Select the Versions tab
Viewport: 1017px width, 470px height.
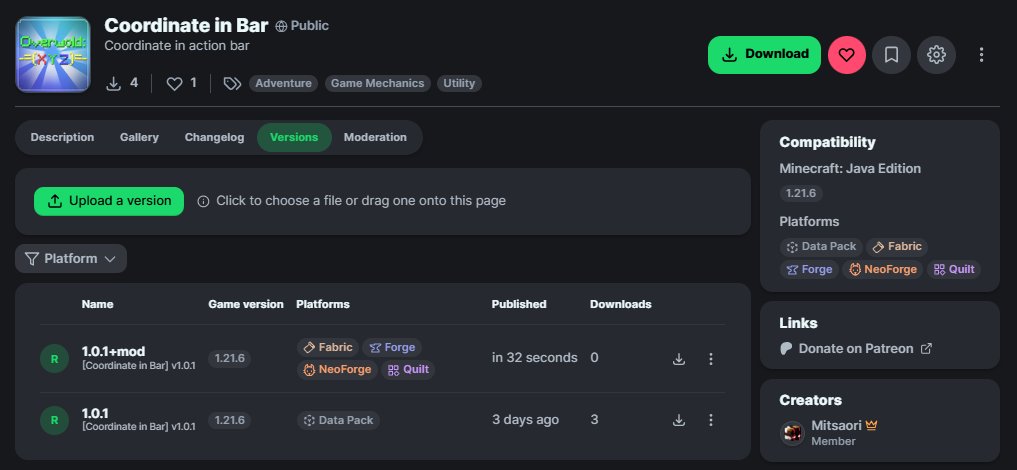294,137
